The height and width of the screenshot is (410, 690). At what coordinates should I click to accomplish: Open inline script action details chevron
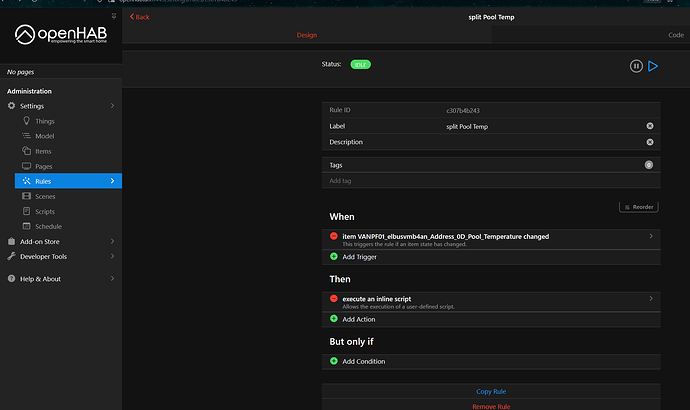pyautogui.click(x=651, y=299)
